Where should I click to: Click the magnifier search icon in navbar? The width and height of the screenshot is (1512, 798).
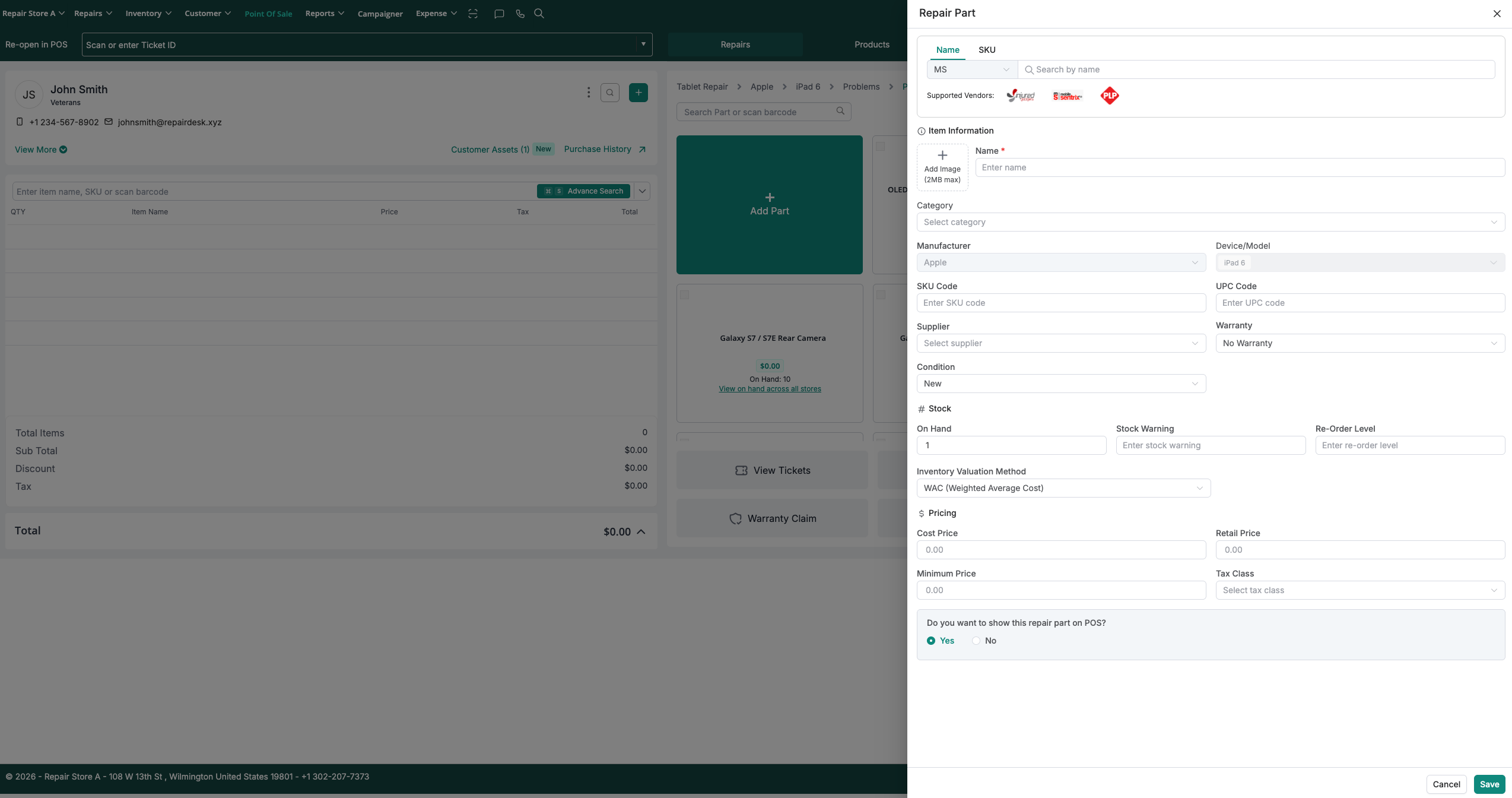coord(539,13)
